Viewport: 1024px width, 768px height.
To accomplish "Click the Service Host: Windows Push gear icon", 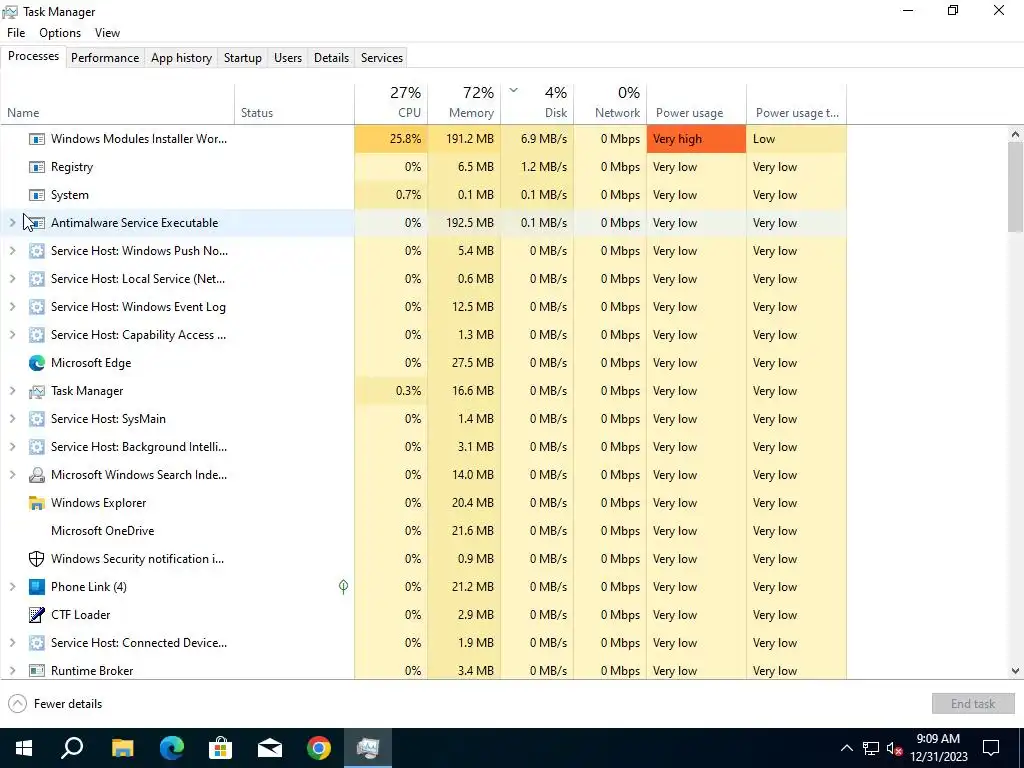I will (x=37, y=251).
